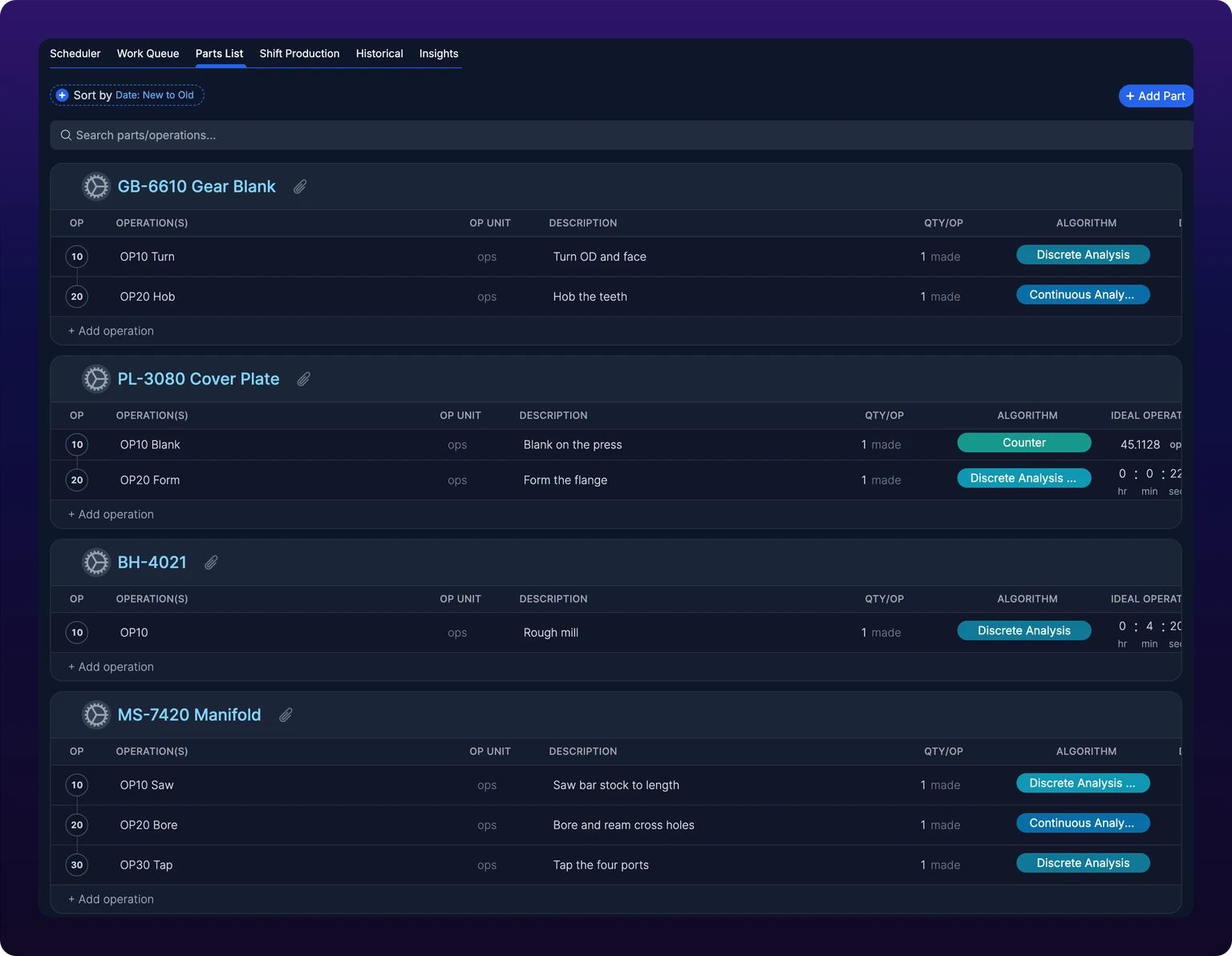The width and height of the screenshot is (1232, 956).
Task: Switch to the Work Queue tab
Action: click(x=148, y=54)
